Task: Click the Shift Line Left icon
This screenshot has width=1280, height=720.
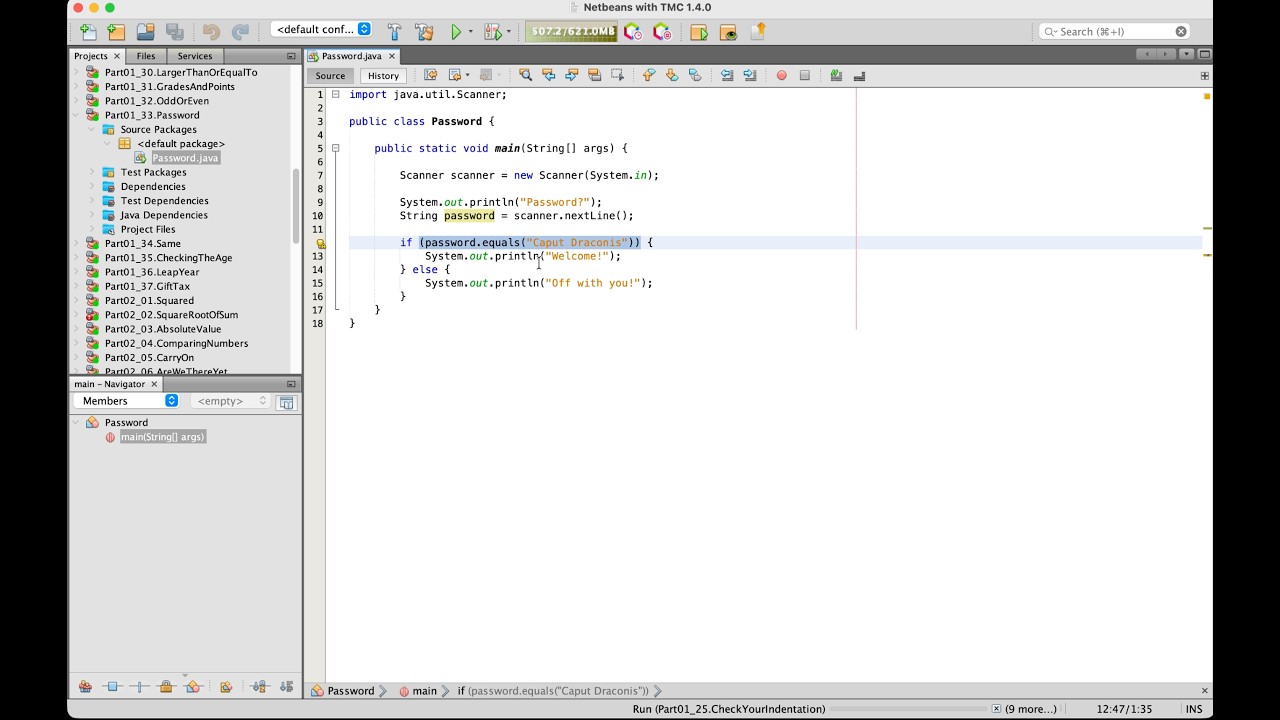Action: pyautogui.click(x=727, y=75)
